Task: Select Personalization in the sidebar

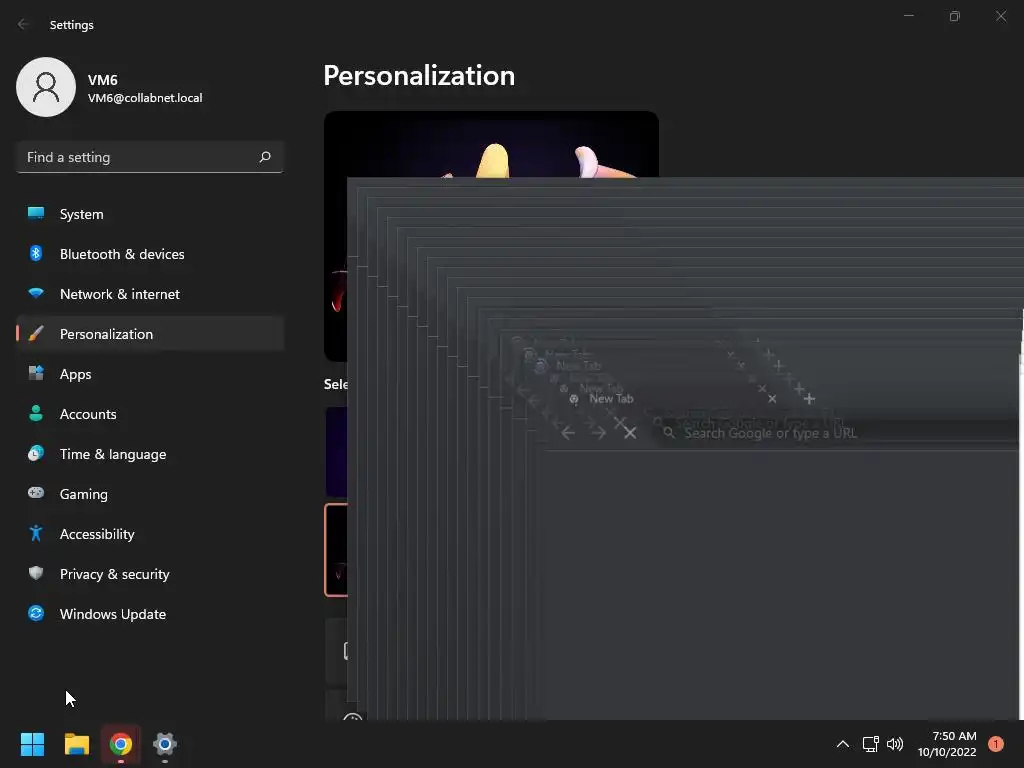Action: (150, 334)
